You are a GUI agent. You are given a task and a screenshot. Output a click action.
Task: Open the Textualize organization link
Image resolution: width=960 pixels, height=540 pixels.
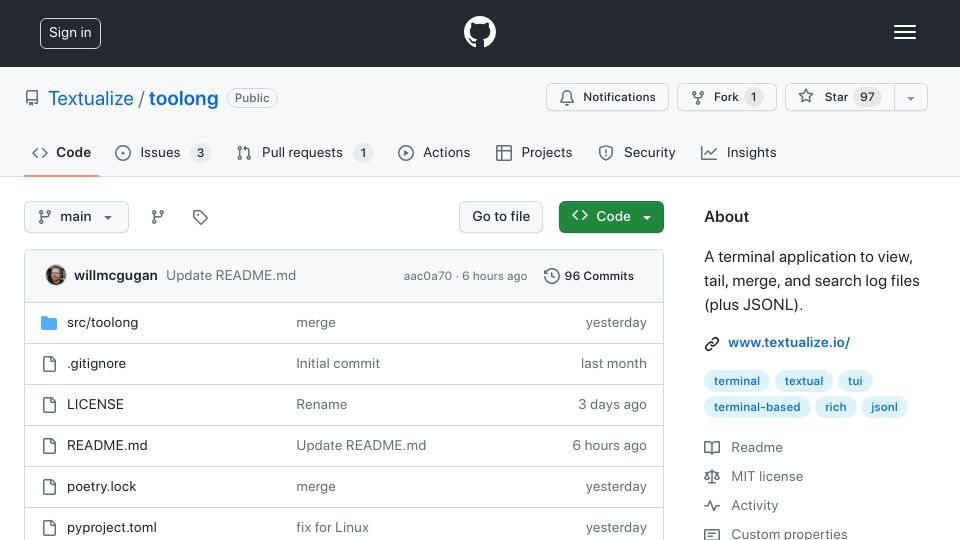pos(91,99)
